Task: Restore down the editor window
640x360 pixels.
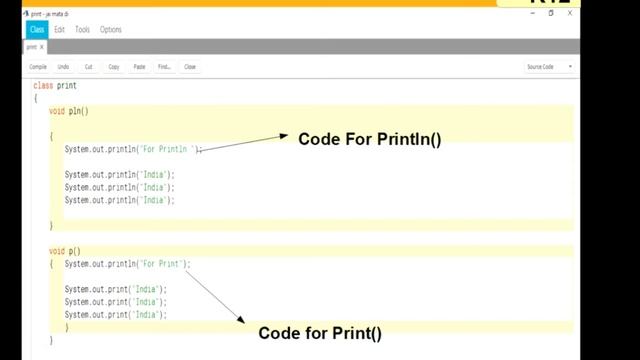Action: click(x=551, y=13)
